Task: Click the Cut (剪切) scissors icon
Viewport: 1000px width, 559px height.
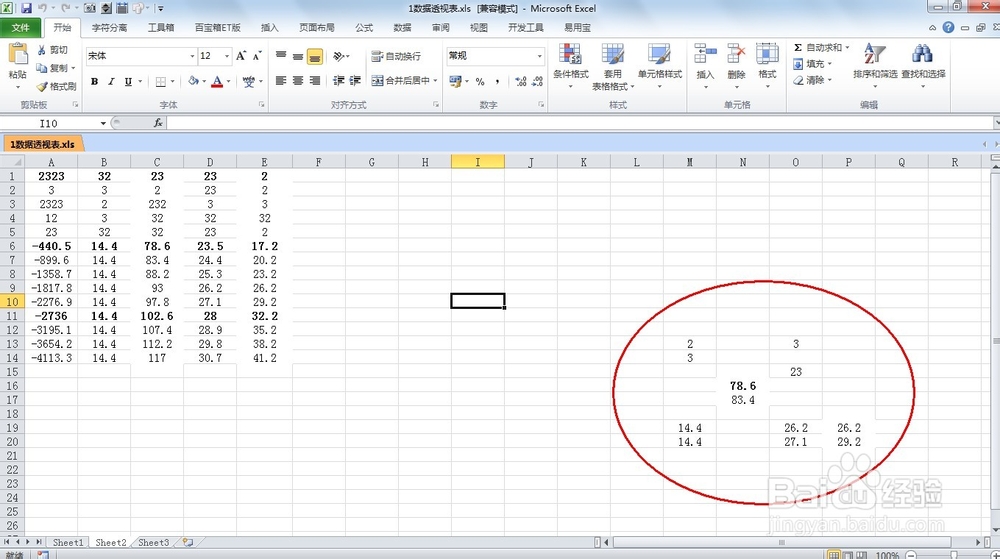Action: click(42, 50)
